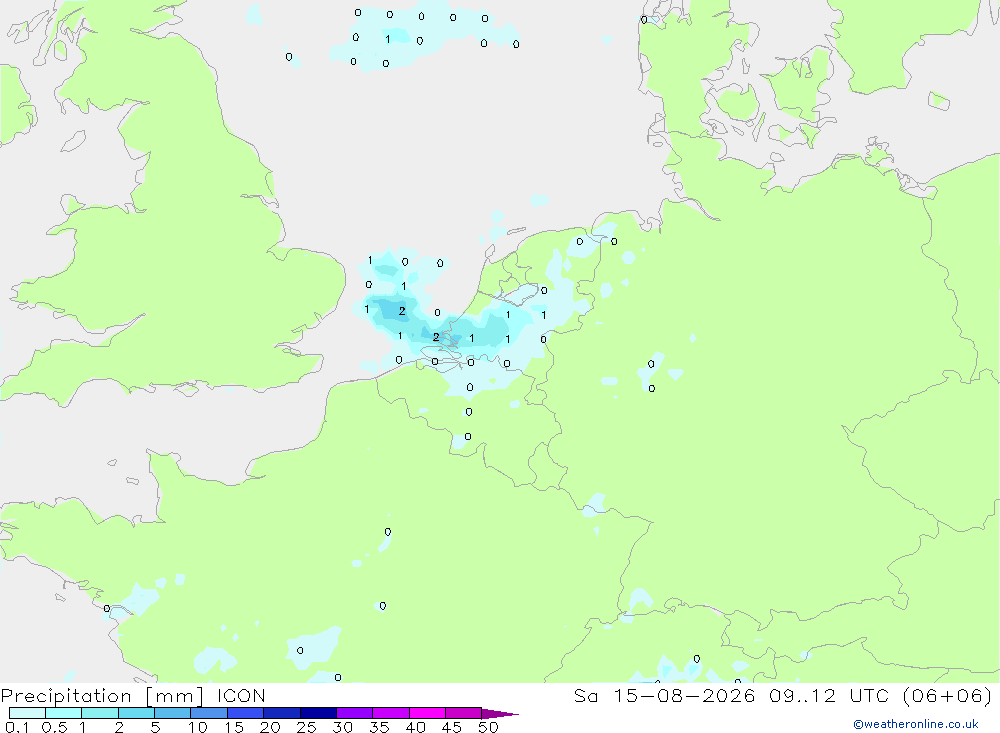
Task: Choose the 35–40 mm violet legend swatch
Action: (x=391, y=713)
